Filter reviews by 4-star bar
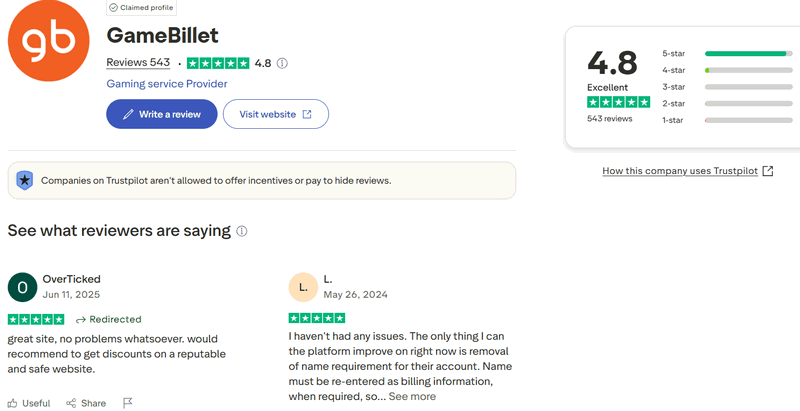Viewport: 800px width, 411px height. pyautogui.click(x=746, y=70)
